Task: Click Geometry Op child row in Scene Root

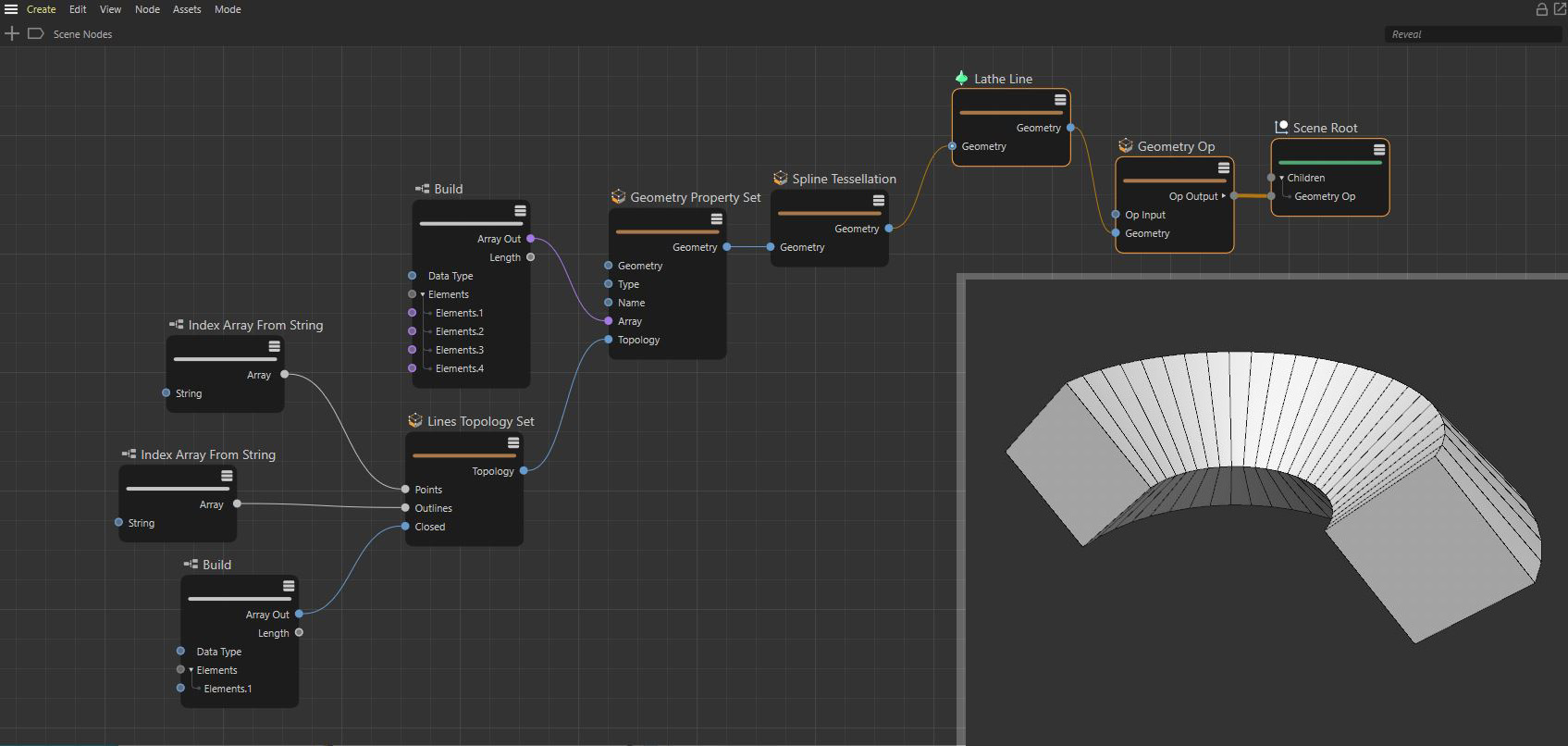Action: point(1325,196)
